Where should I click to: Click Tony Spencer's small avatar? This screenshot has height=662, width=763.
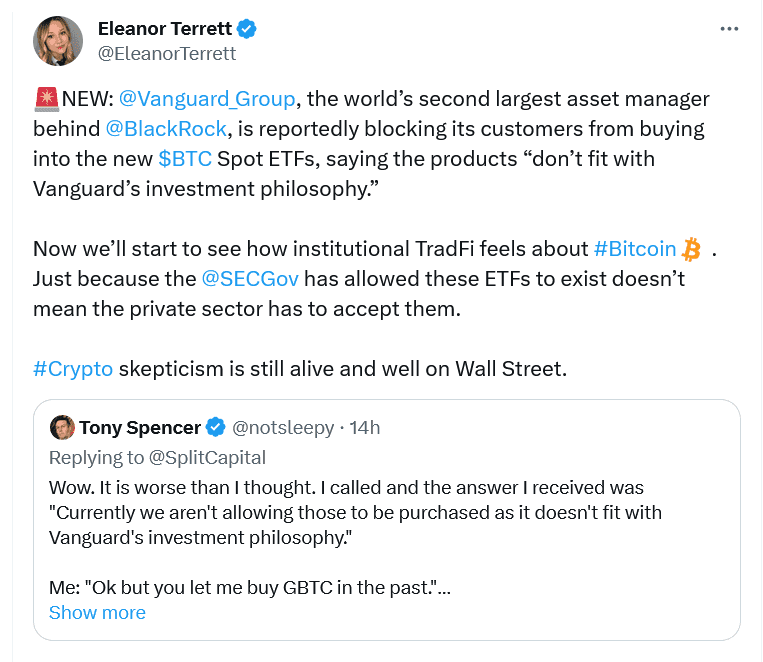pyautogui.click(x=62, y=428)
